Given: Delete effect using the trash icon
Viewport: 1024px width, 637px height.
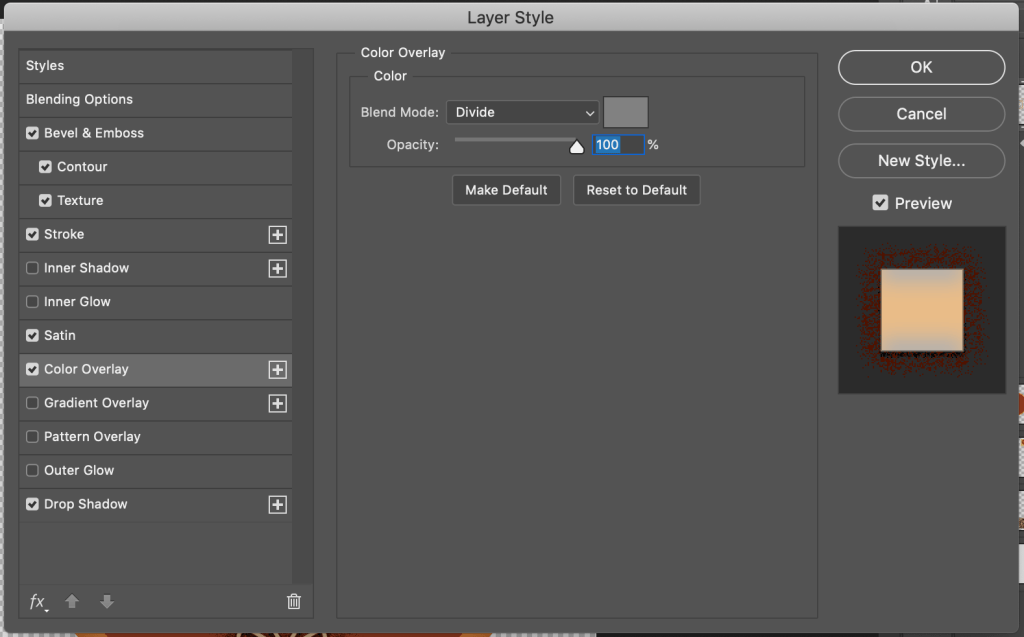Looking at the screenshot, I should pos(294,601).
